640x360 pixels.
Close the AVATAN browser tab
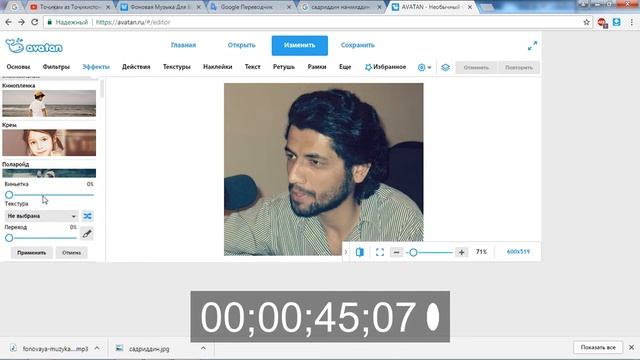pyautogui.click(x=469, y=7)
